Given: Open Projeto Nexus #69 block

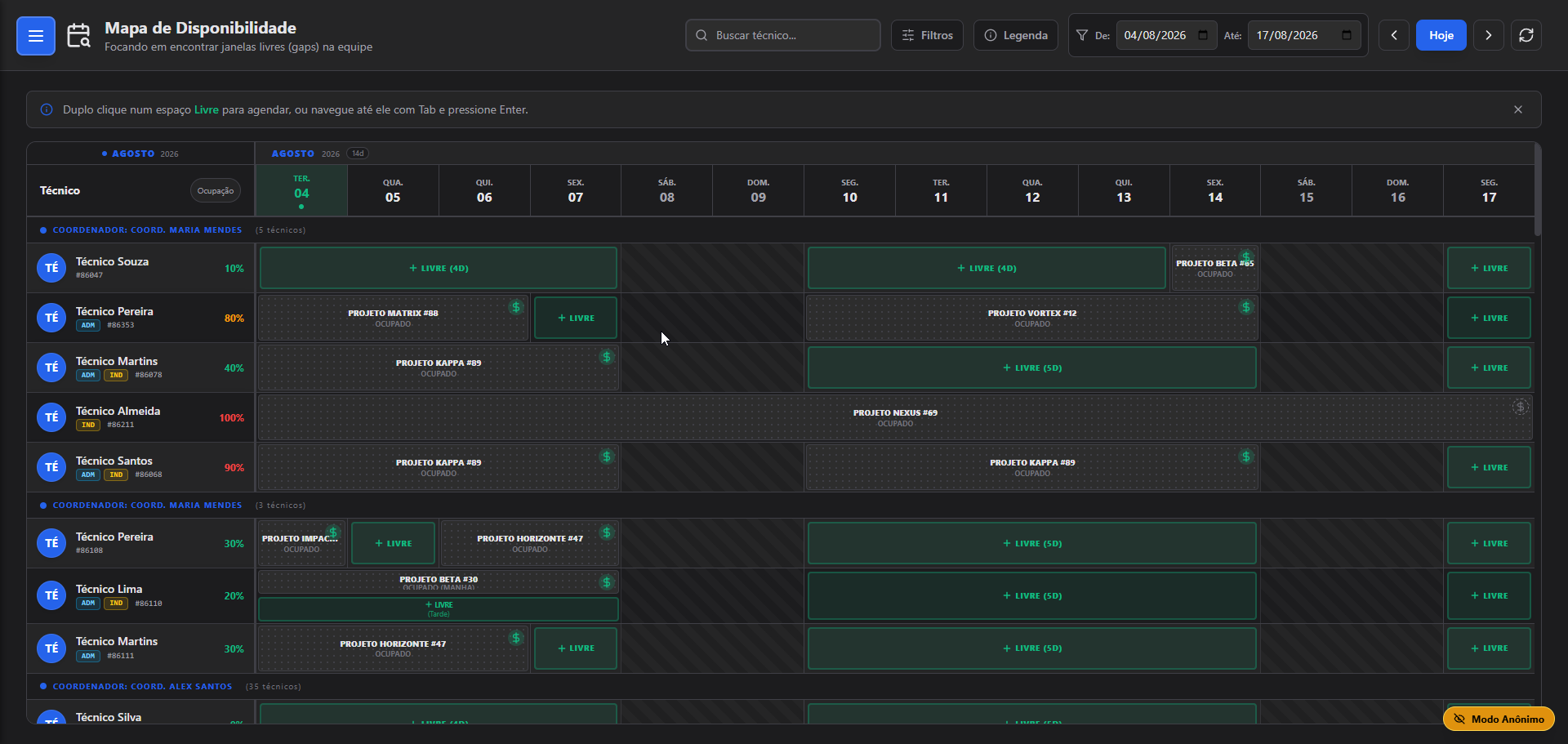Looking at the screenshot, I should (x=895, y=417).
